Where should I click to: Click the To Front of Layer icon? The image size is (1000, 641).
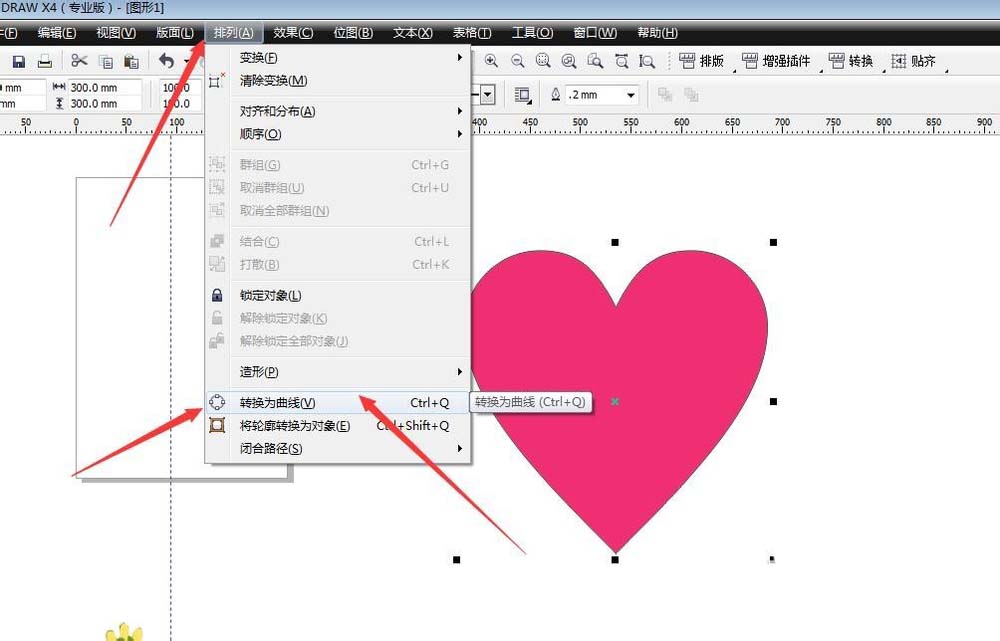coord(665,95)
